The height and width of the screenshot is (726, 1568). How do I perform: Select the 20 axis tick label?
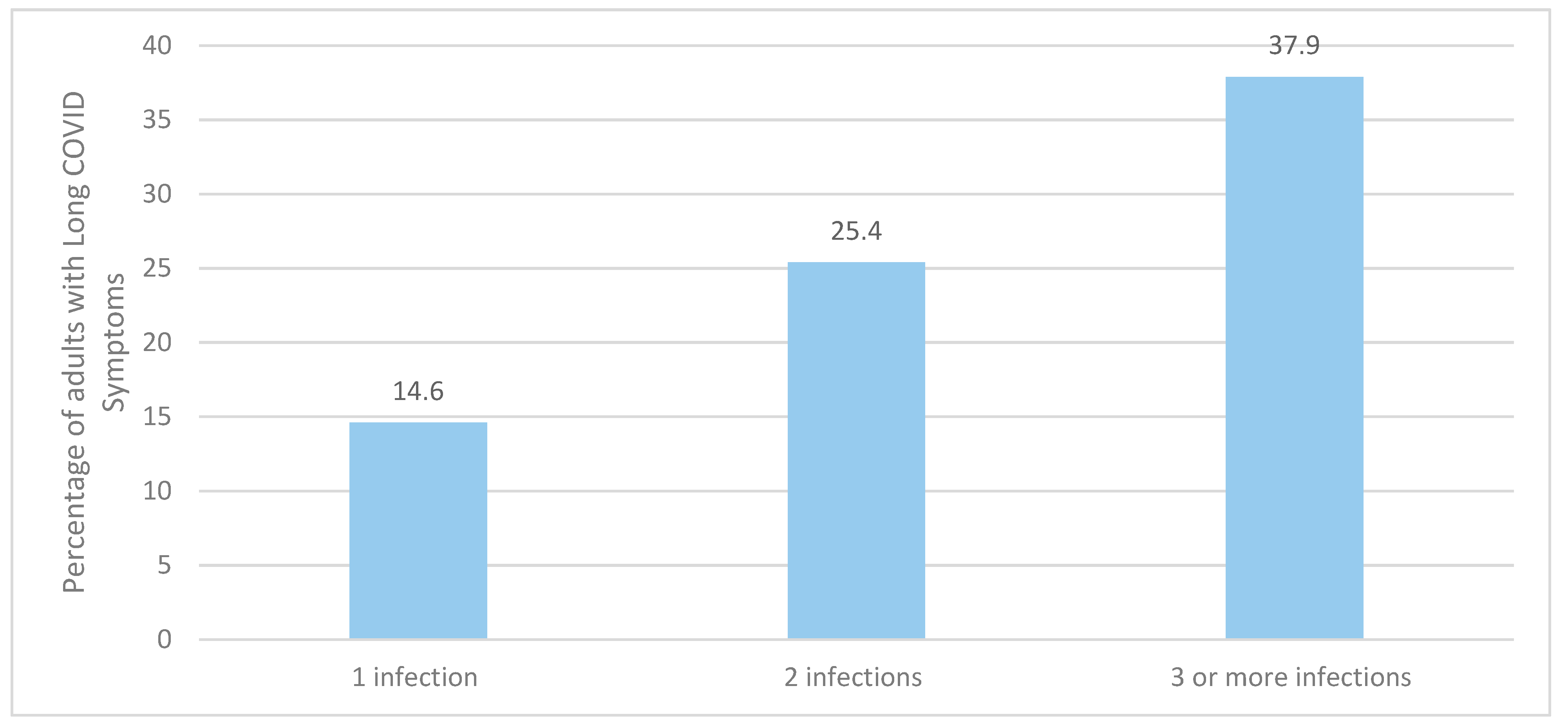(x=157, y=343)
